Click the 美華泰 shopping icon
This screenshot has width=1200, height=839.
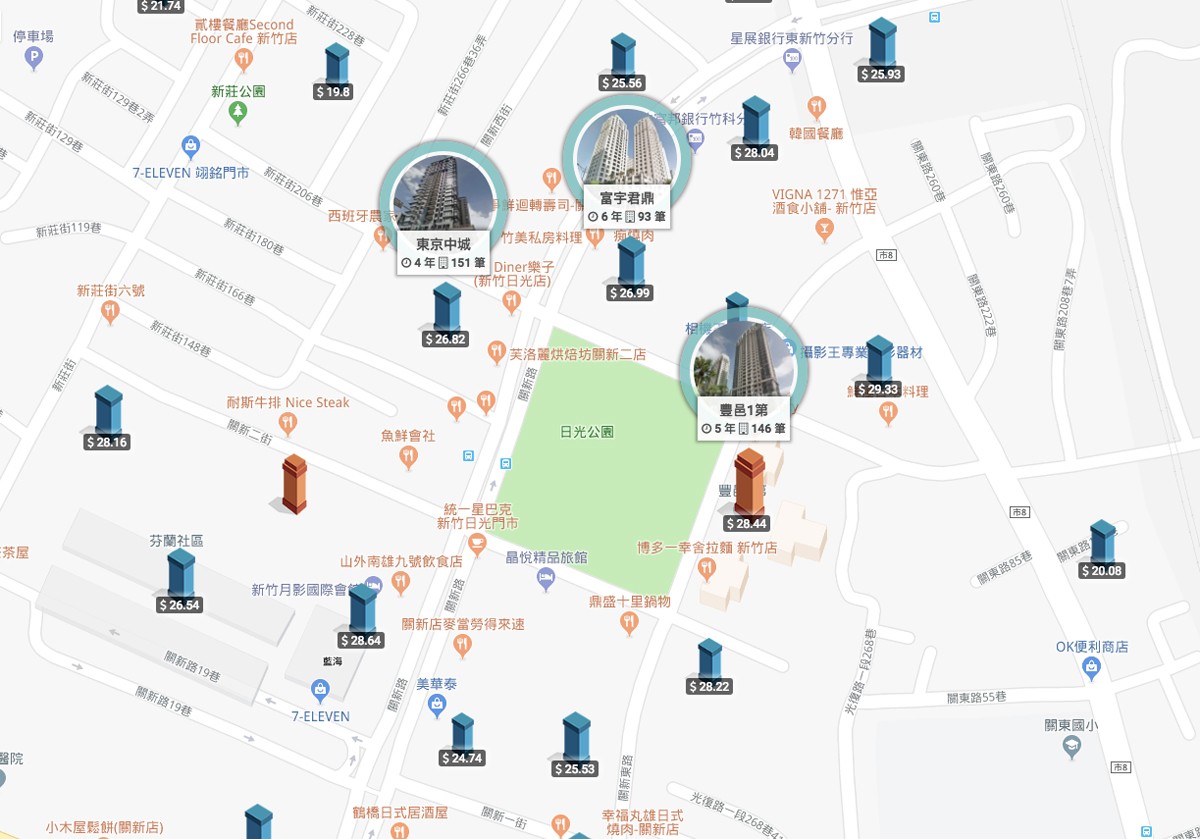coord(436,706)
